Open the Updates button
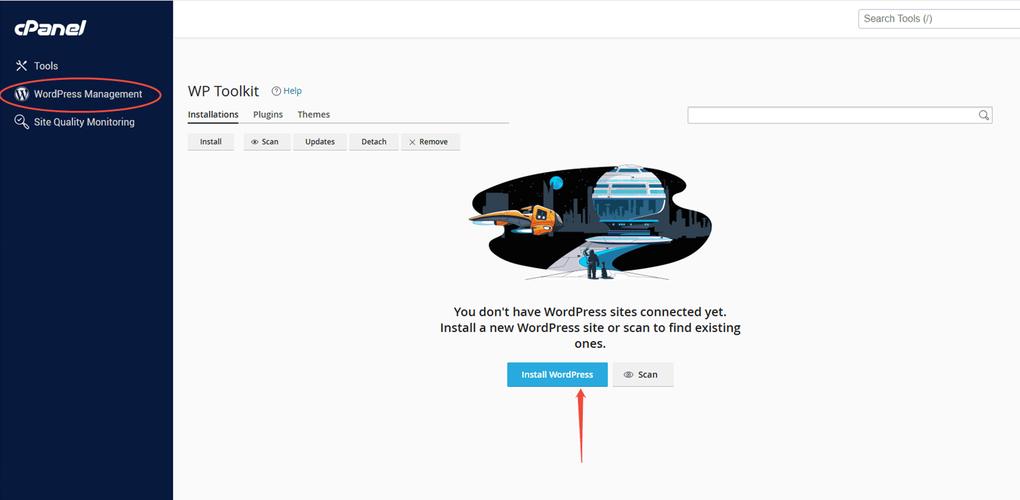This screenshot has height=500, width=1020. click(320, 142)
